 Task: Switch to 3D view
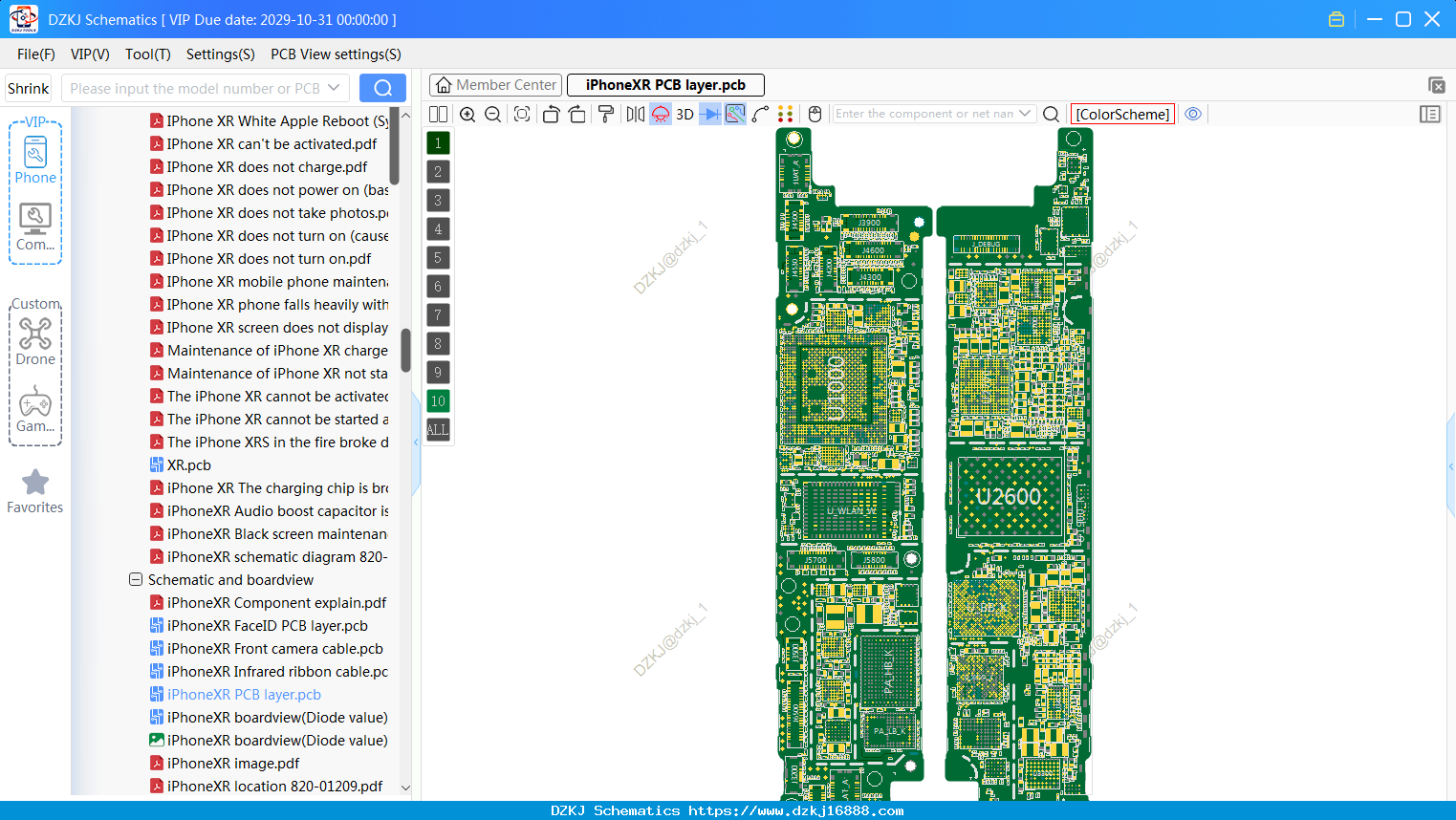685,114
